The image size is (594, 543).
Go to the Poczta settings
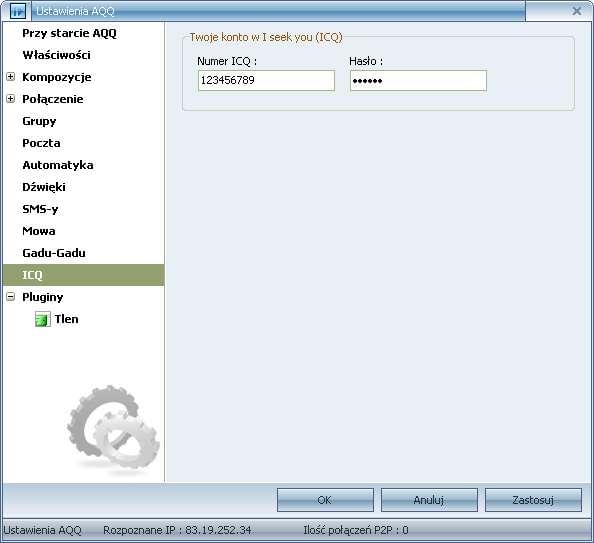click(41, 143)
